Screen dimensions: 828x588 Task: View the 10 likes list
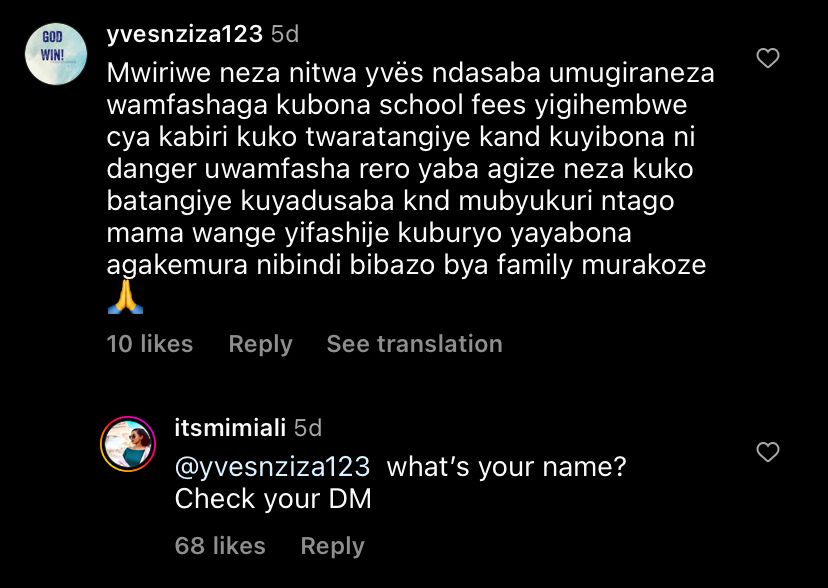[150, 344]
